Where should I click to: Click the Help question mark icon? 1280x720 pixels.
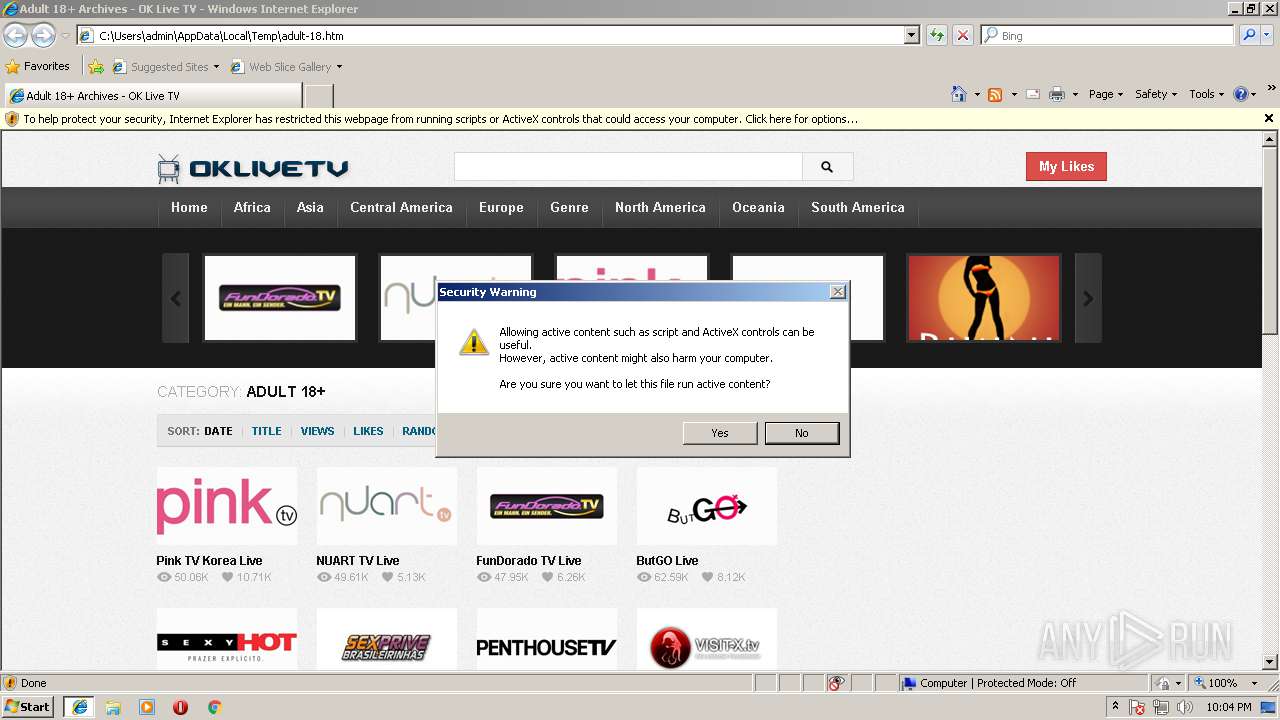[1241, 94]
